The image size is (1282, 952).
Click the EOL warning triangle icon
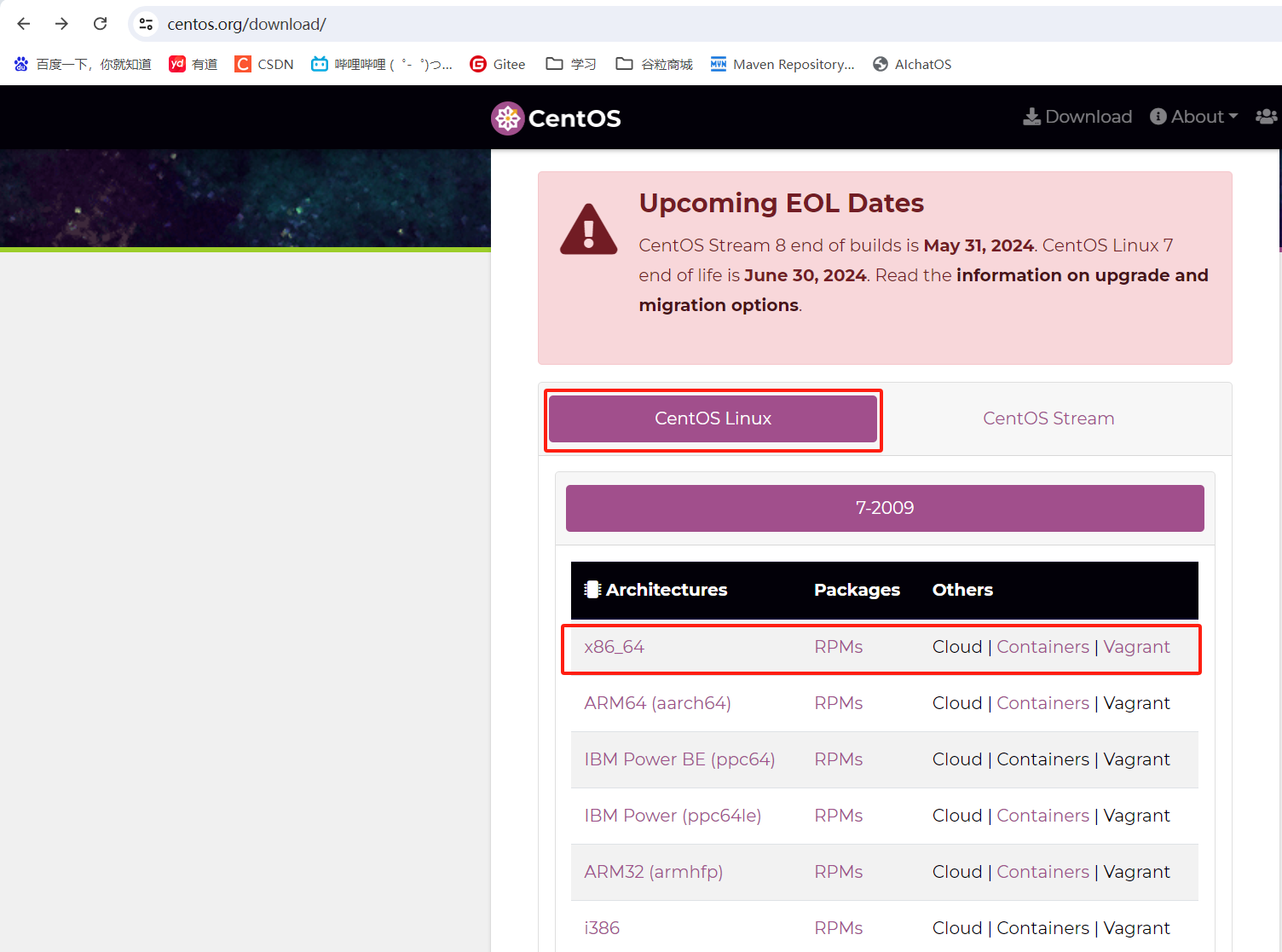point(588,229)
